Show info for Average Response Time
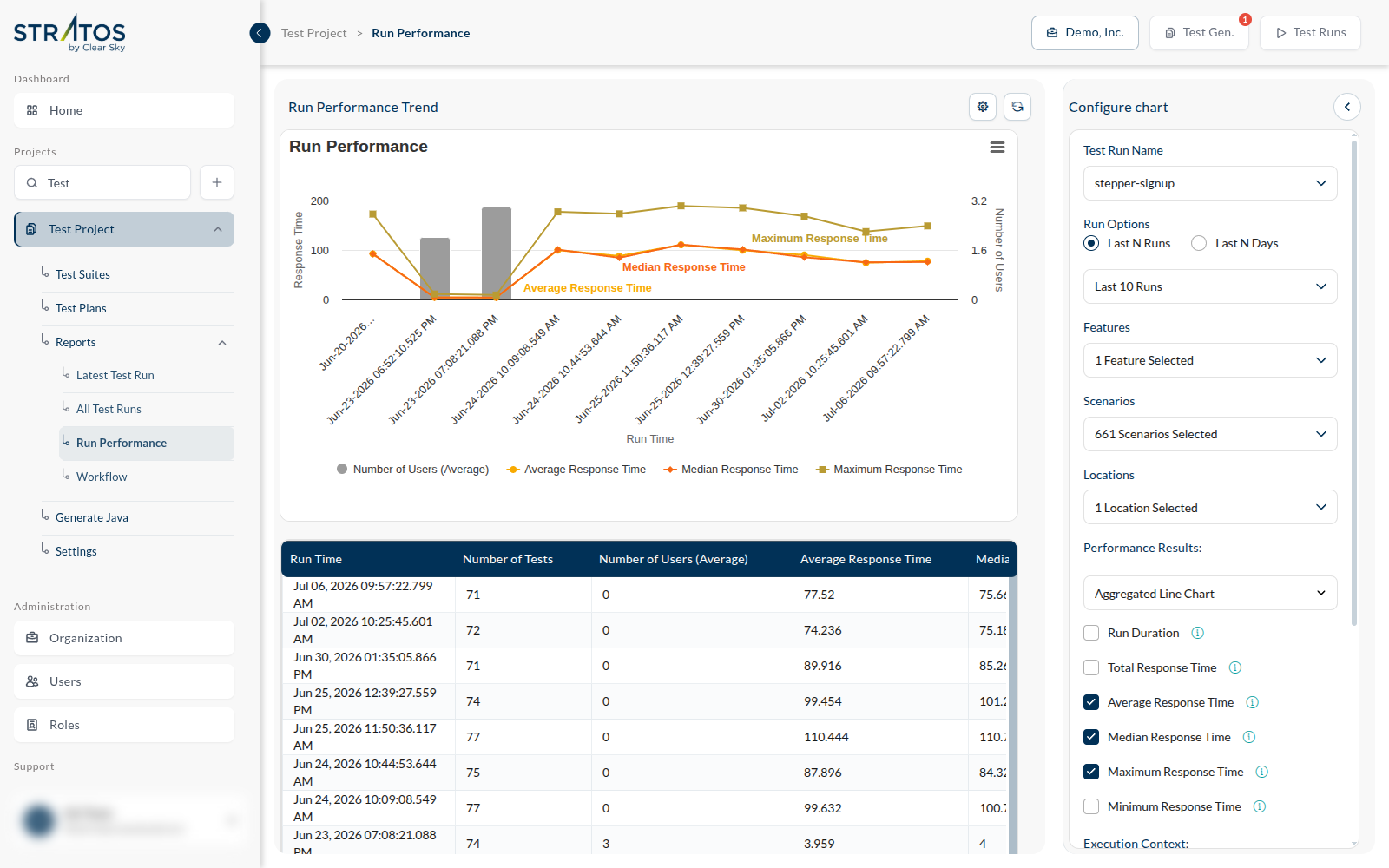Screen dimensions: 1389x868 click(x=1253, y=702)
